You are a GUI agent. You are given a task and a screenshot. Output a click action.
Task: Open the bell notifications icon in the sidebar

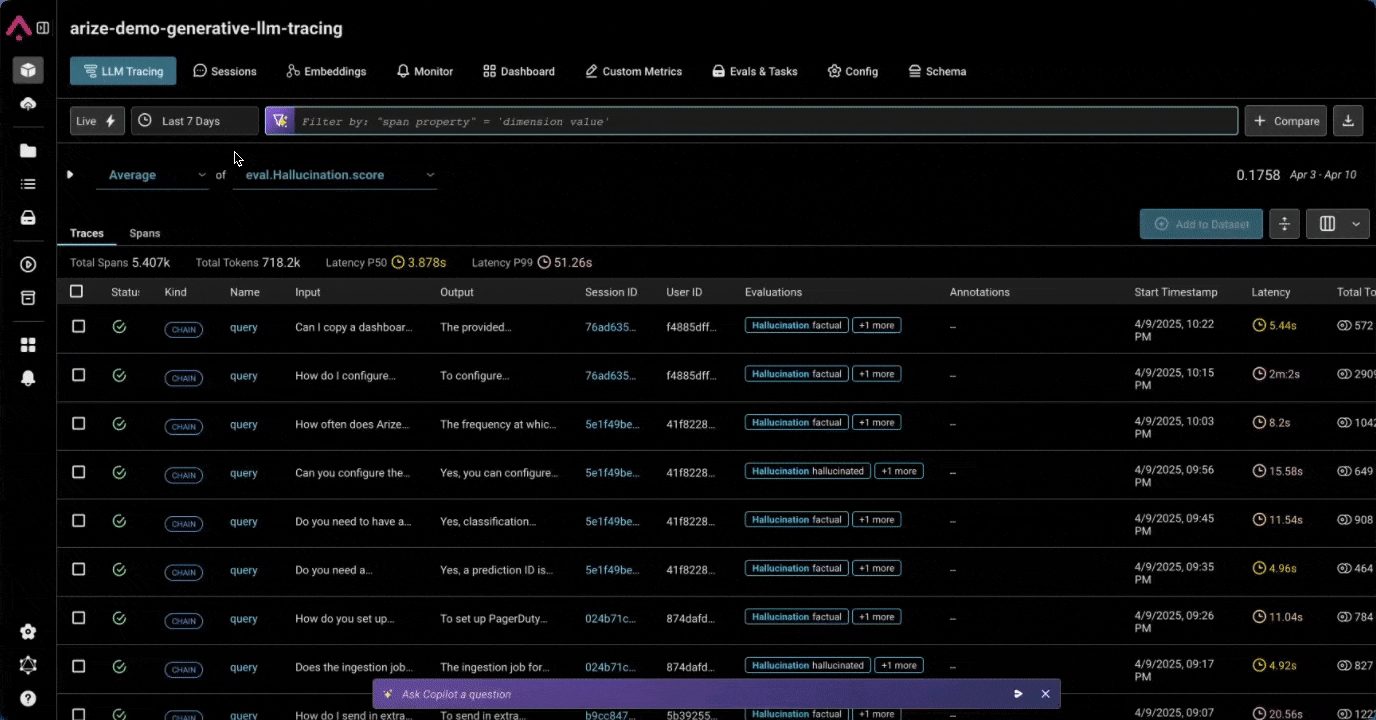28,378
